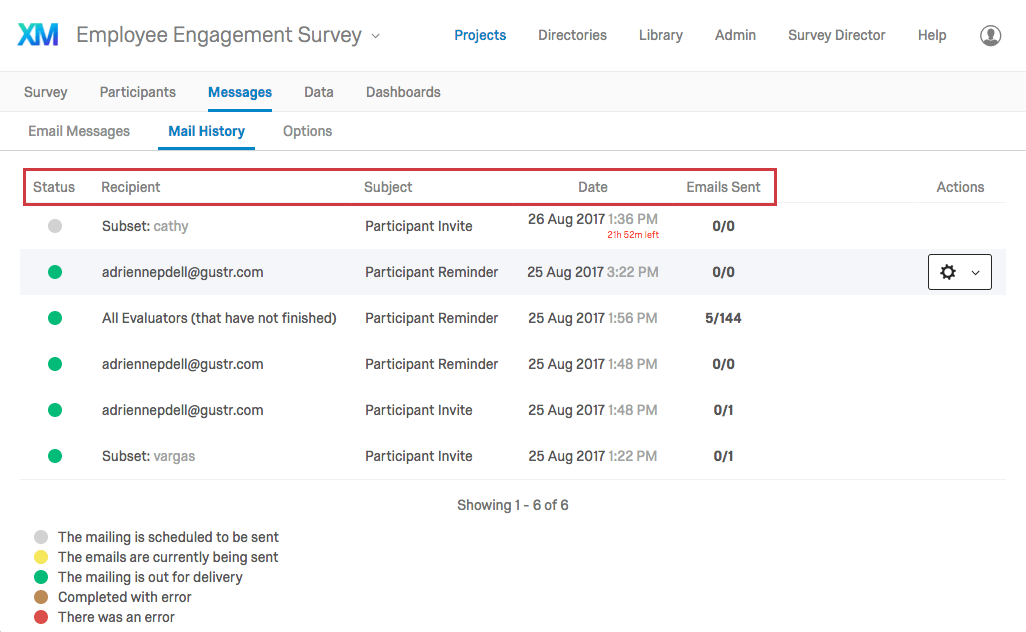Sort by the Date column header
Screen dimensions: 1026x632
pos(592,187)
